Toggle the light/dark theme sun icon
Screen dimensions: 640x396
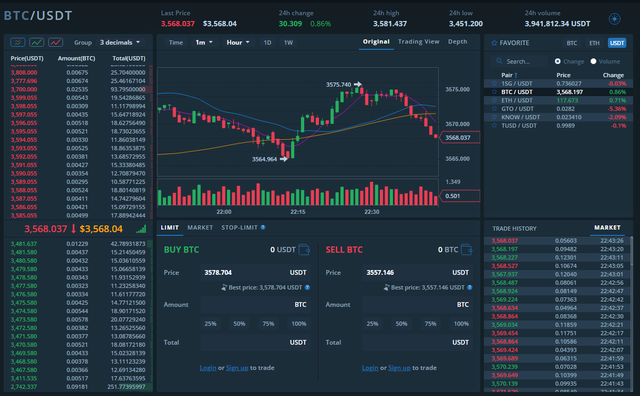pyautogui.click(x=614, y=19)
